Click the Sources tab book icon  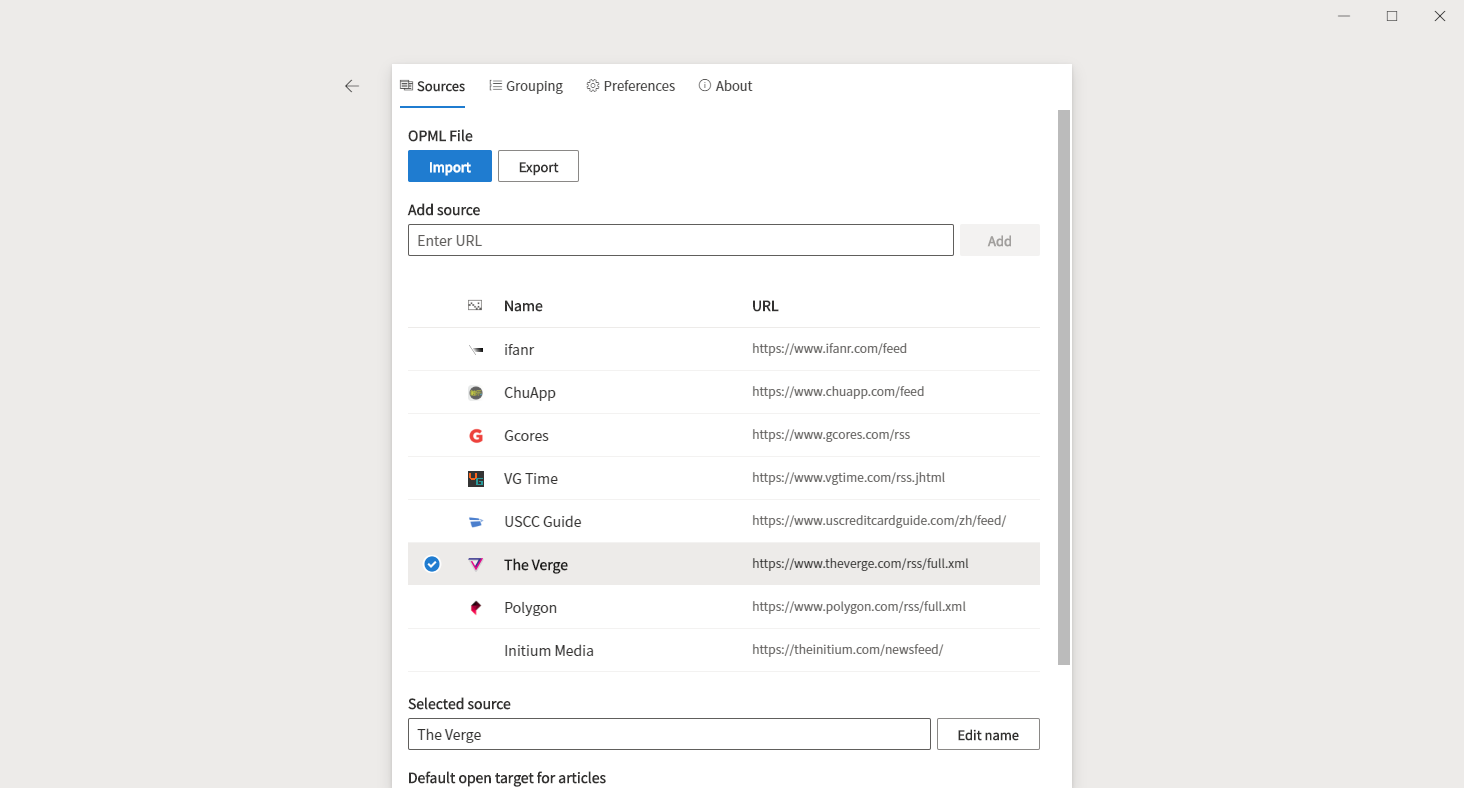point(406,85)
